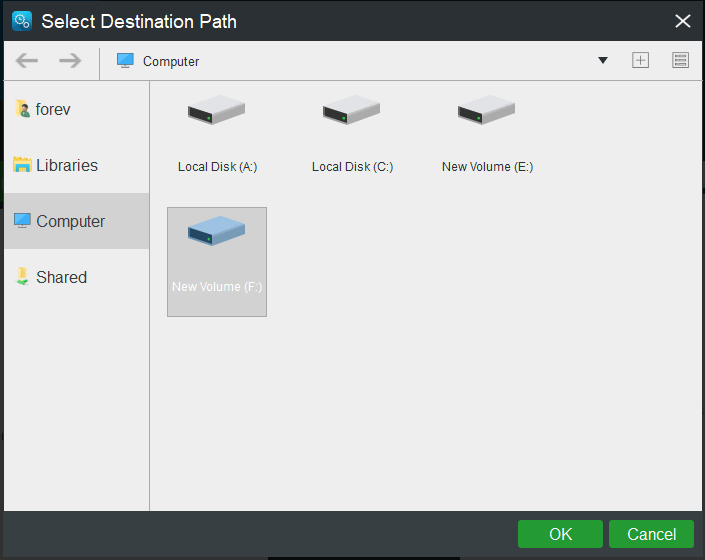Click the back navigation arrow
This screenshot has height=560, width=705.
point(27,61)
